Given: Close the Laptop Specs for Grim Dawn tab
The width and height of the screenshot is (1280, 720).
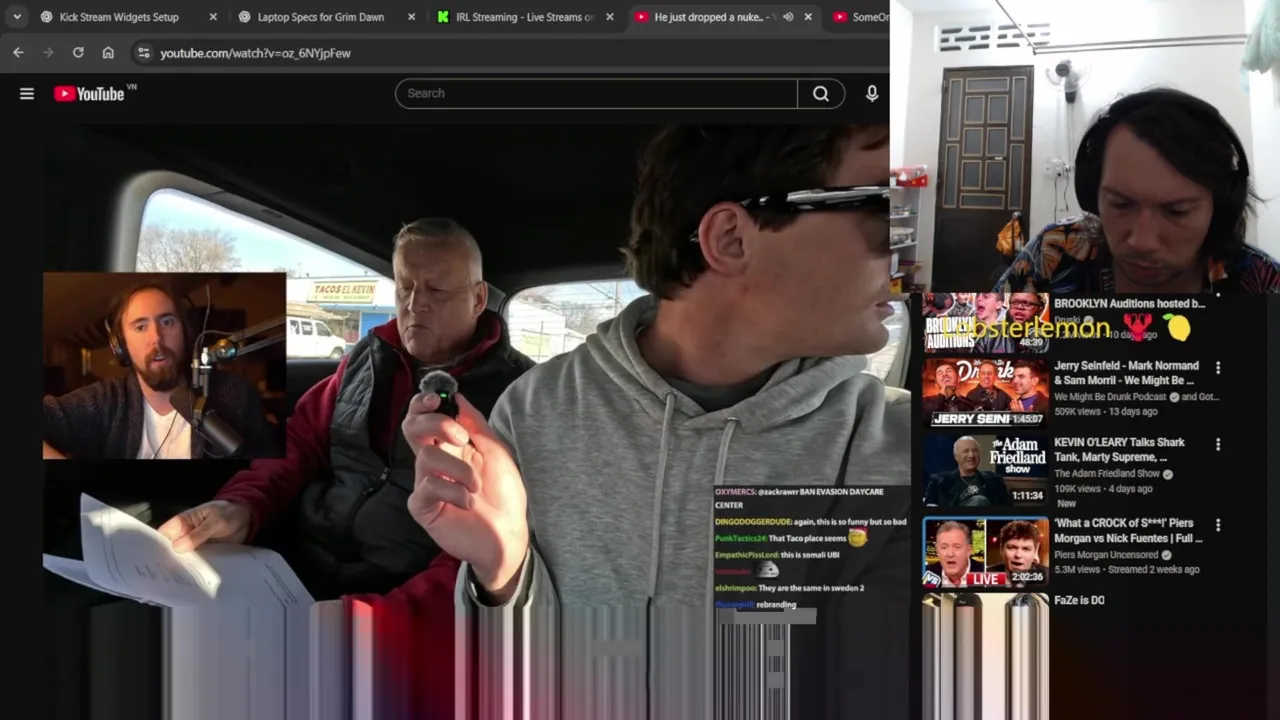Looking at the screenshot, I should 410,17.
